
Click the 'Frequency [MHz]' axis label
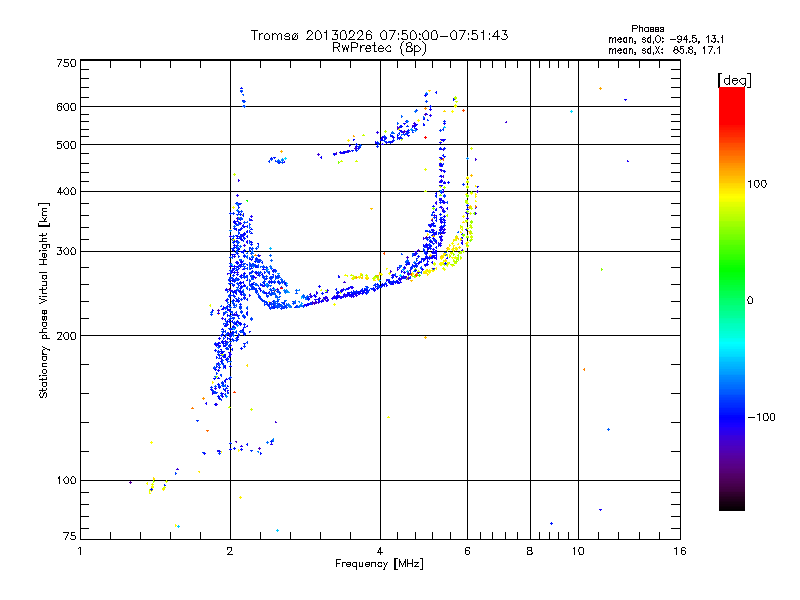(x=379, y=564)
